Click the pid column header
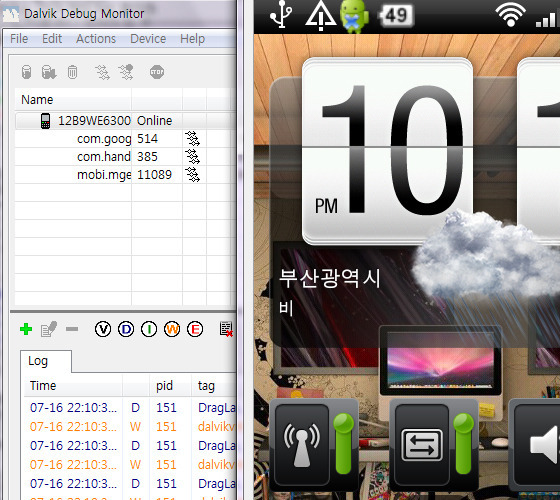 tap(170, 386)
